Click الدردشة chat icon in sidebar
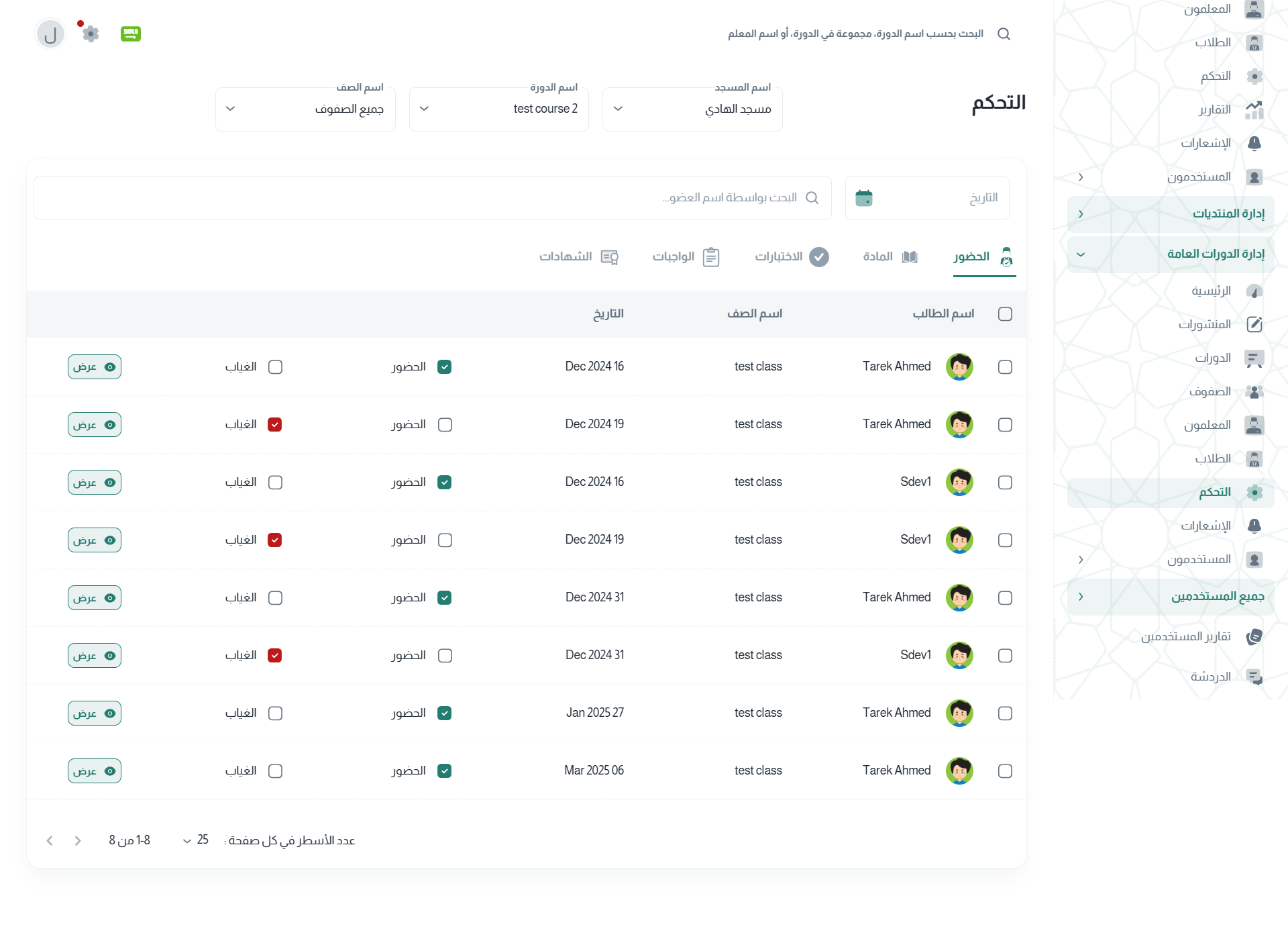Viewport: 1288px width, 941px height. point(1254,677)
